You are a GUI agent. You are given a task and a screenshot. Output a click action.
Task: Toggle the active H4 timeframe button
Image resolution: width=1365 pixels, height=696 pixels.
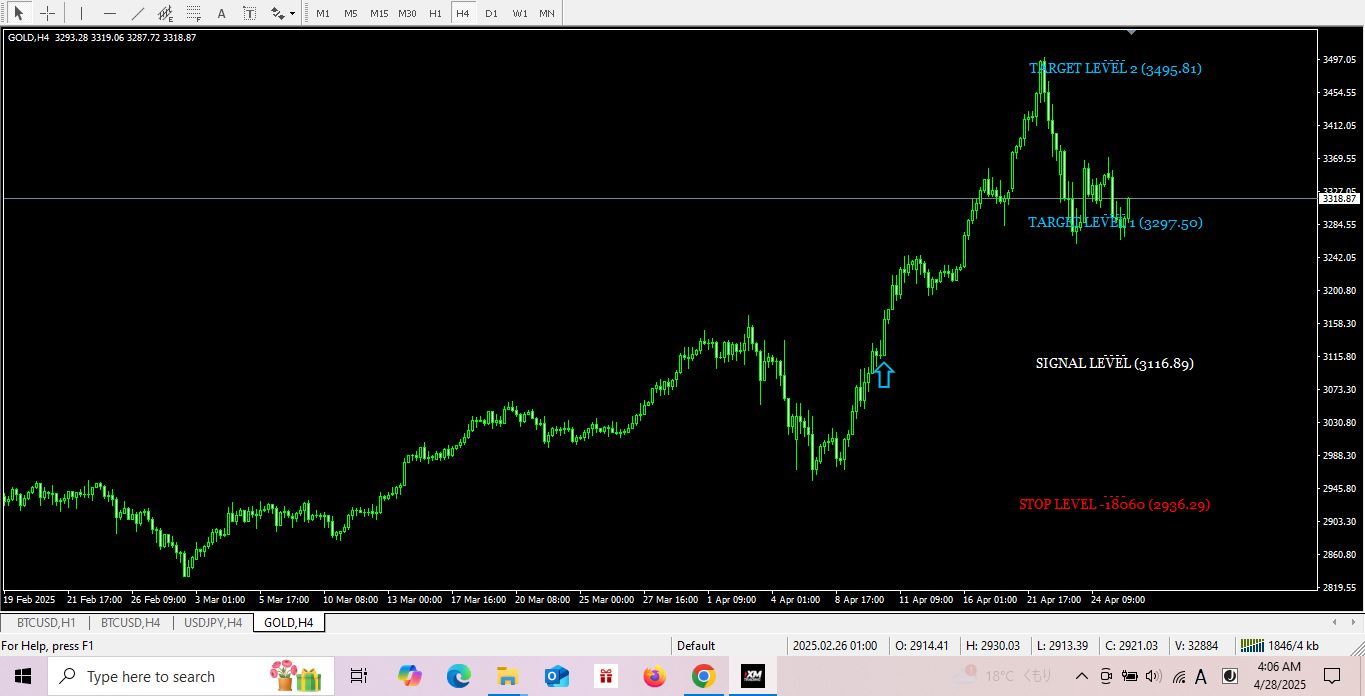(x=462, y=14)
